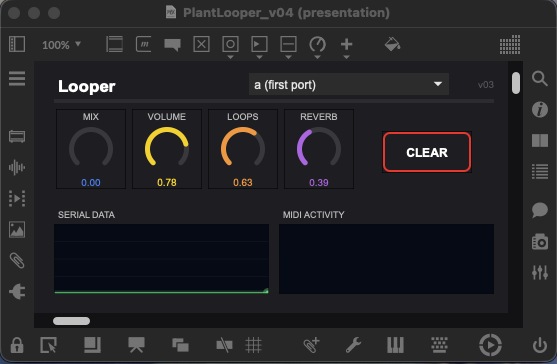This screenshot has height=364, width=557.
Task: Toggle the grid display icon
Action: [254, 345]
